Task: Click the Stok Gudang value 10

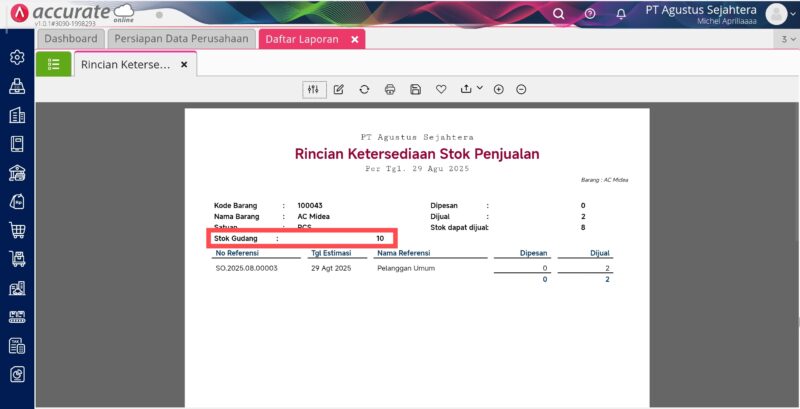Action: click(x=380, y=239)
